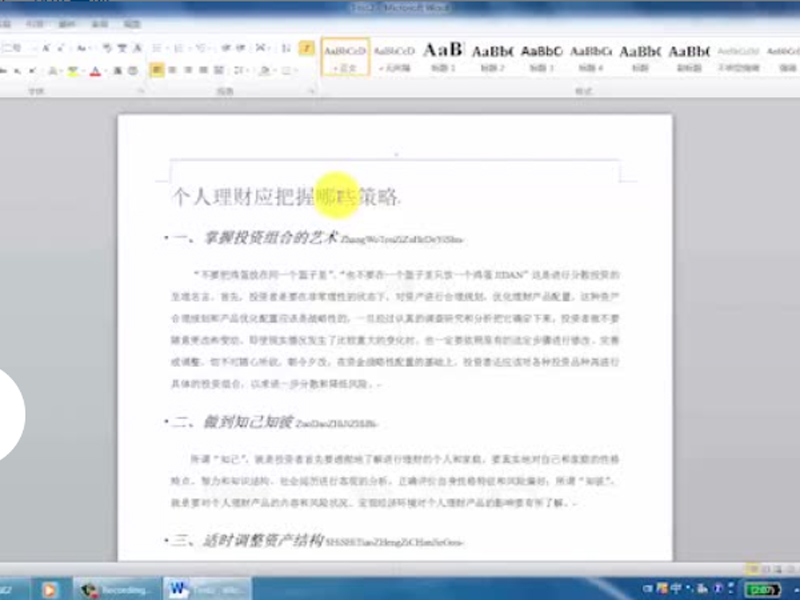Click the orange media player taskbar icon

[49, 590]
